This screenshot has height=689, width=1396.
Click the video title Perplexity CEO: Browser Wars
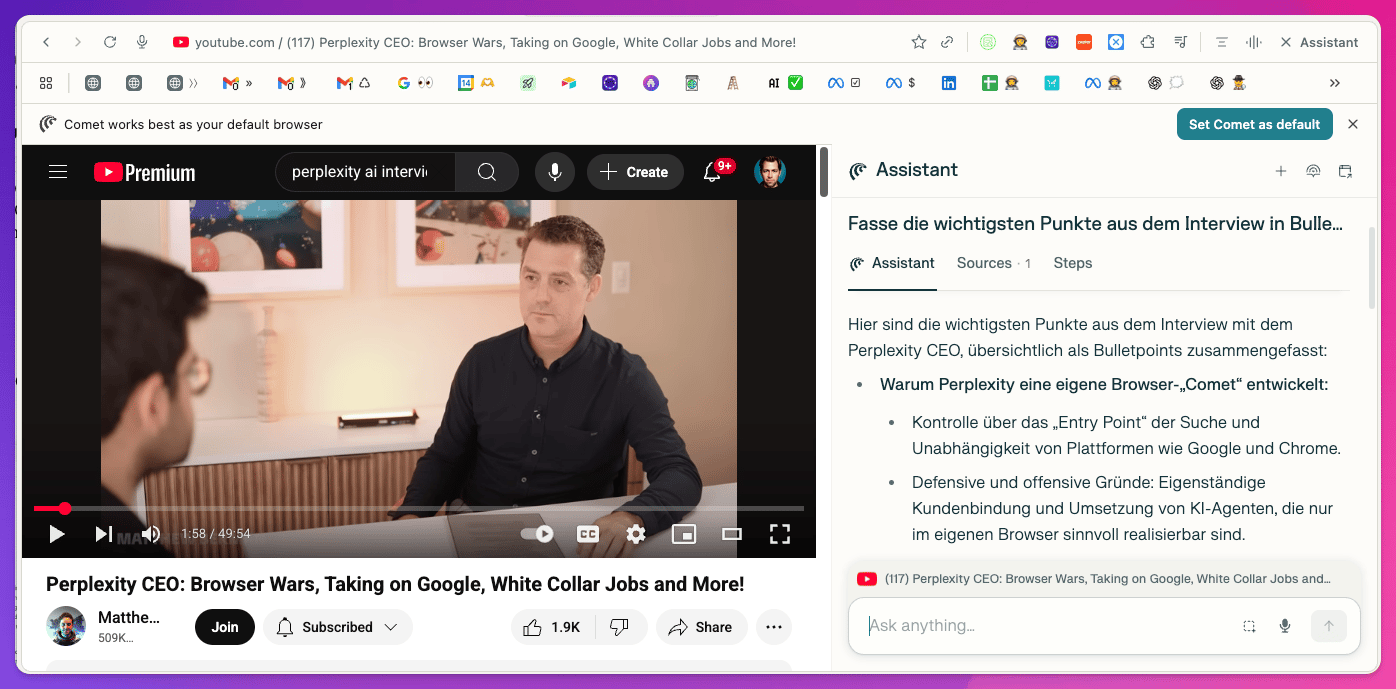(395, 584)
